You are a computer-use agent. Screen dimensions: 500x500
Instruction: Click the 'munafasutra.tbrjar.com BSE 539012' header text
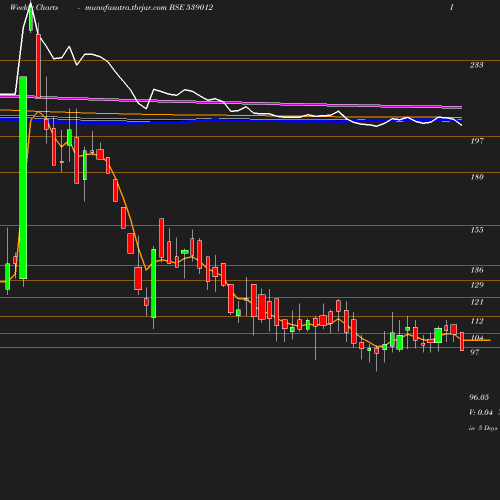[x=149, y=7]
